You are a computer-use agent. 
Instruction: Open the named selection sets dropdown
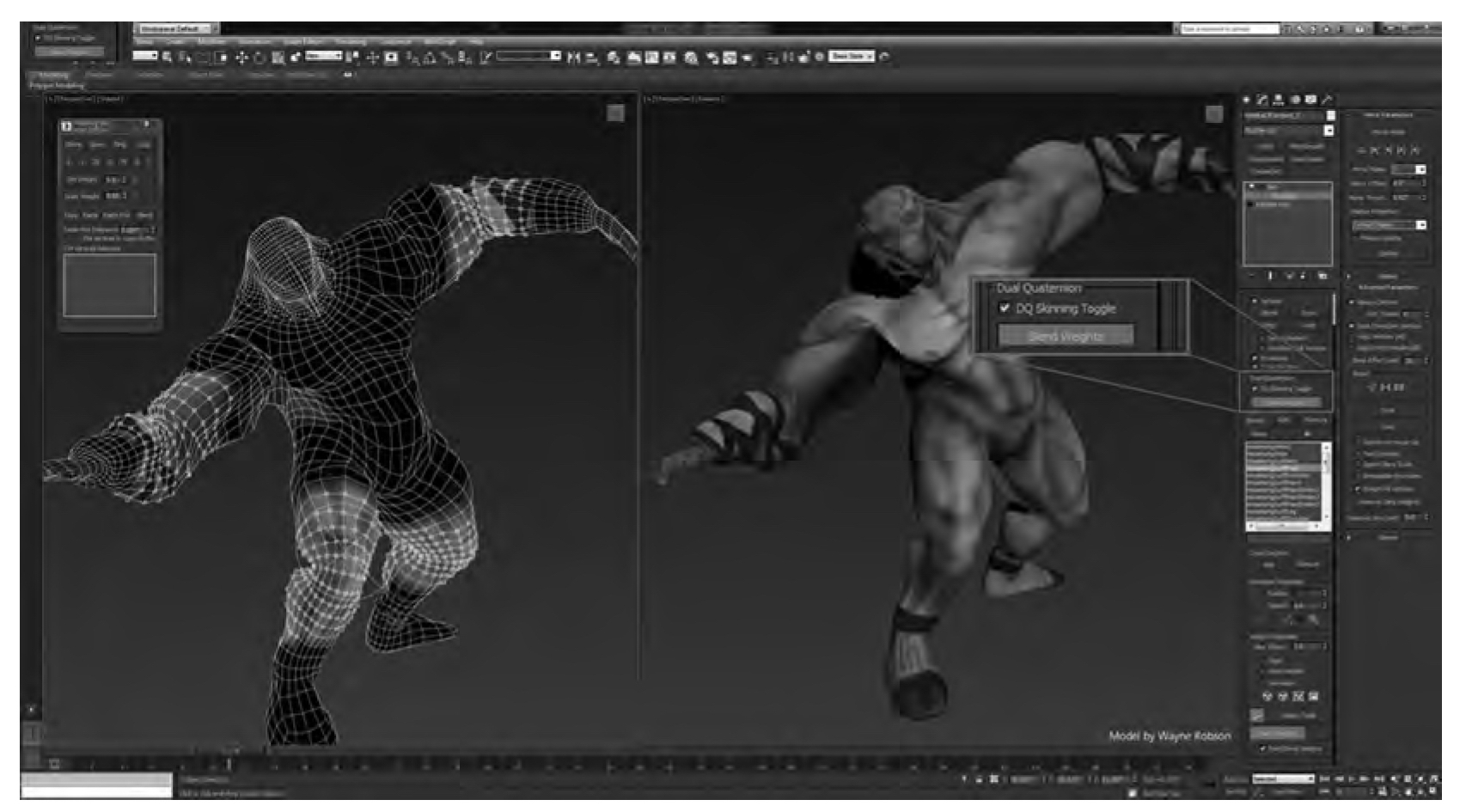click(x=529, y=57)
